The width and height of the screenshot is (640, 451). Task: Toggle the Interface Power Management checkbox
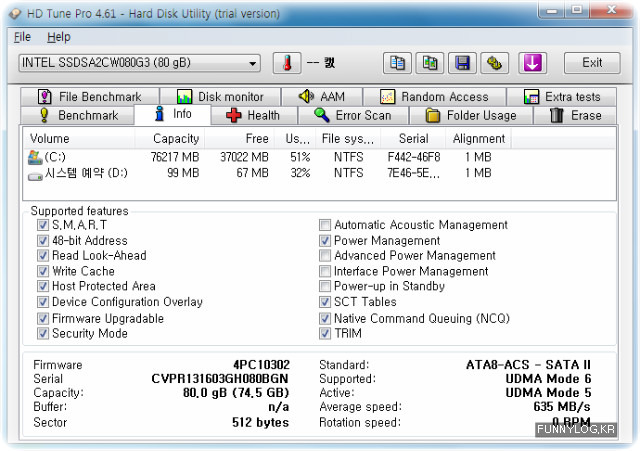pos(325,271)
